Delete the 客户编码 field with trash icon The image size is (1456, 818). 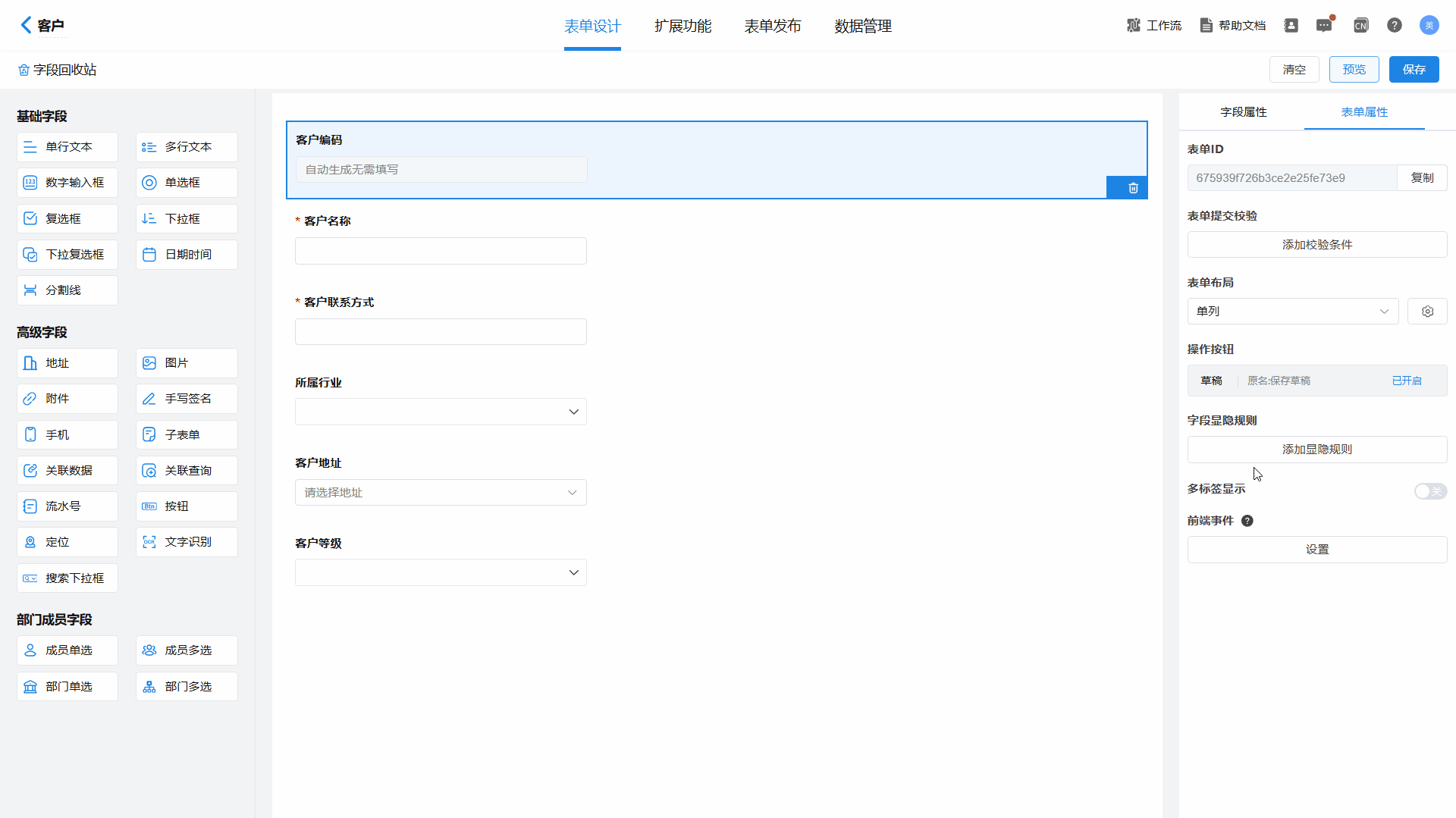[x=1133, y=188]
